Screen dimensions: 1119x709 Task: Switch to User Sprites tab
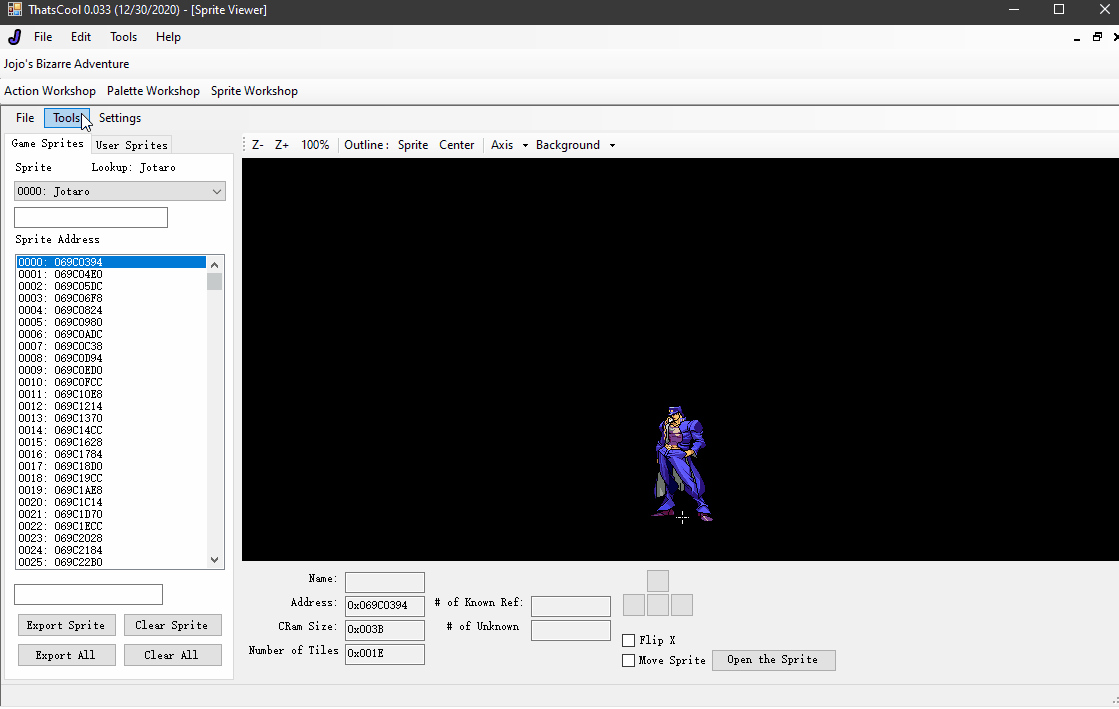(x=132, y=145)
